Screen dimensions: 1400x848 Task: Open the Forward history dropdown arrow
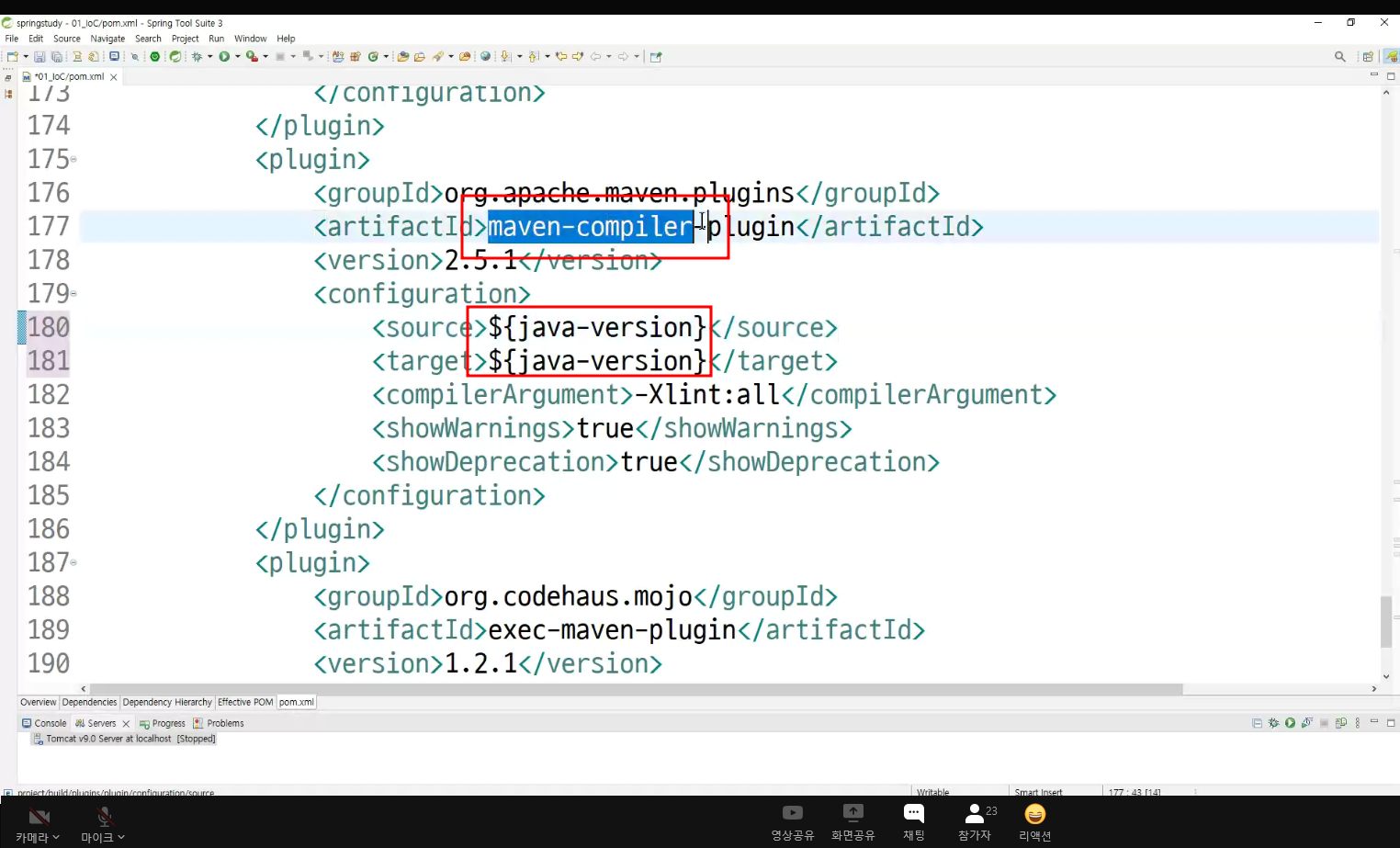[636, 56]
